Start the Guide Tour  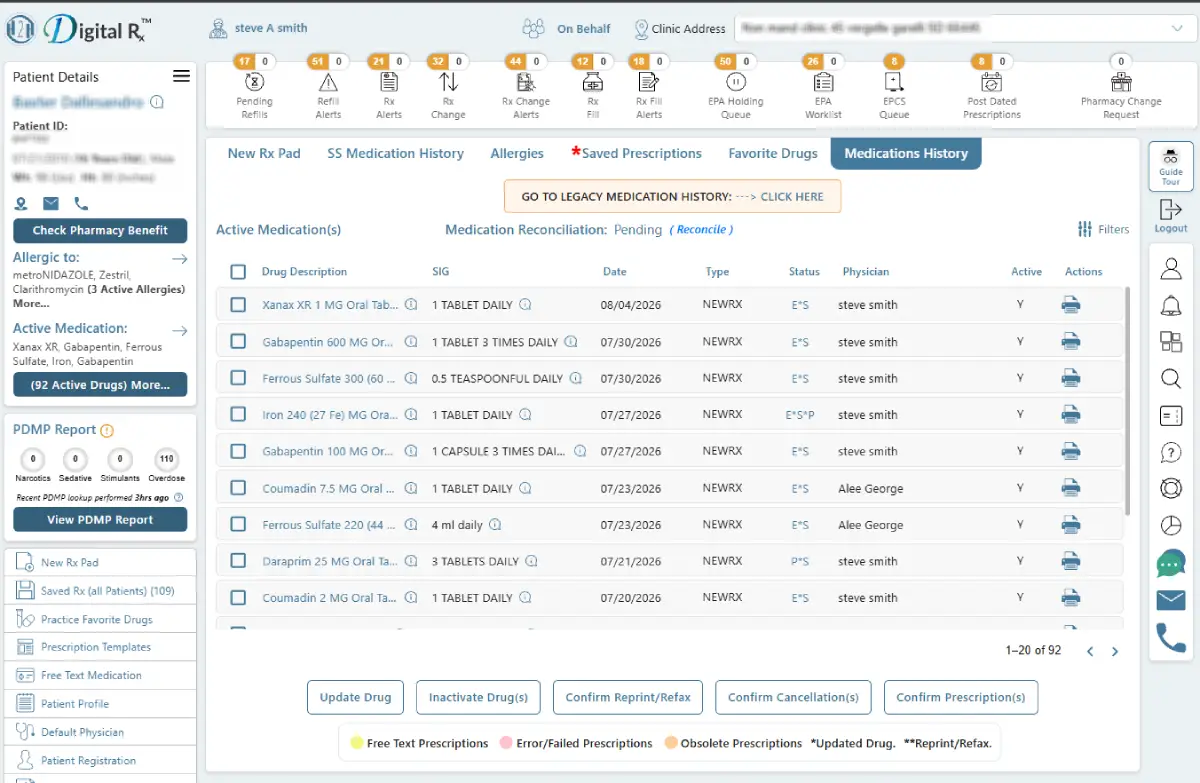[1171, 166]
